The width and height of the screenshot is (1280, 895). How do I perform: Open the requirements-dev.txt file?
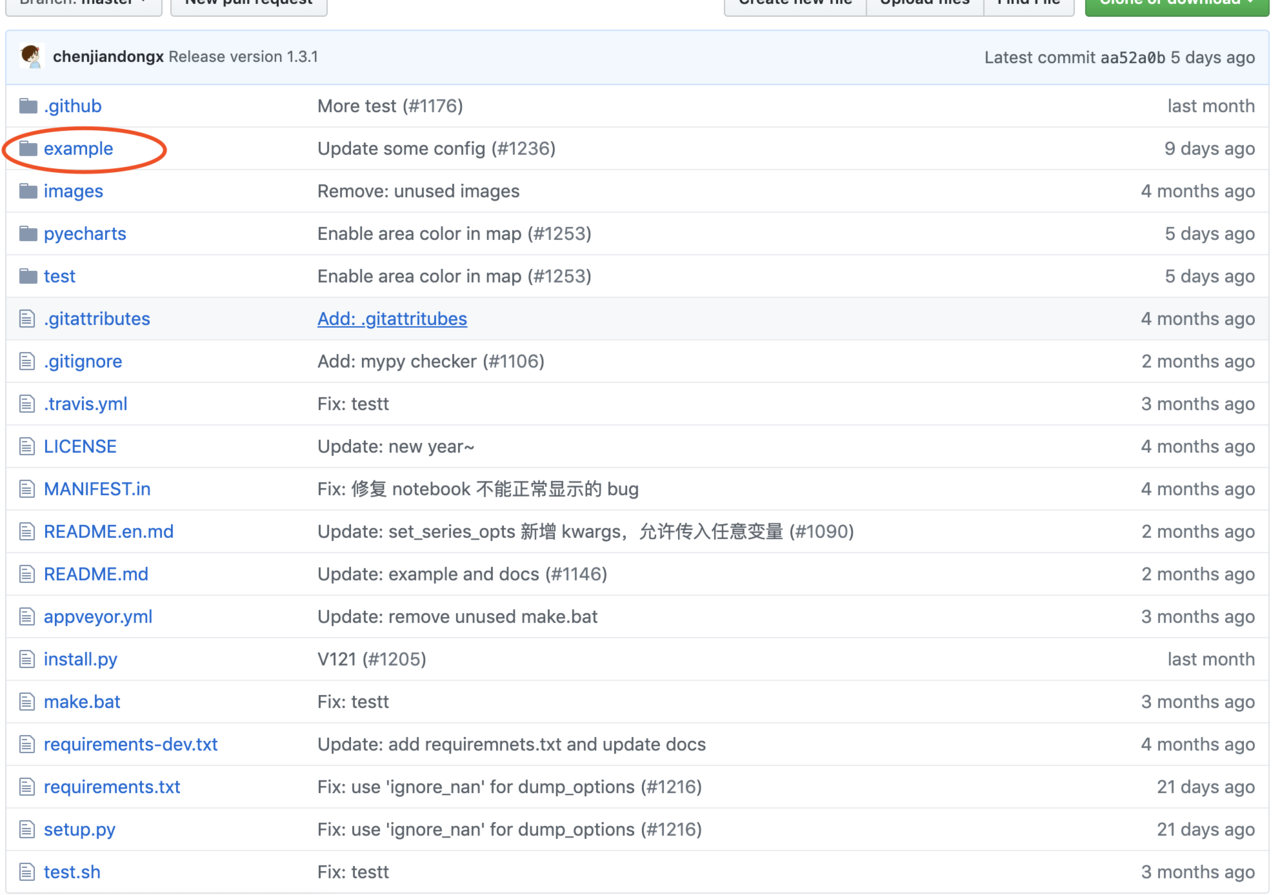pyautogui.click(x=130, y=745)
